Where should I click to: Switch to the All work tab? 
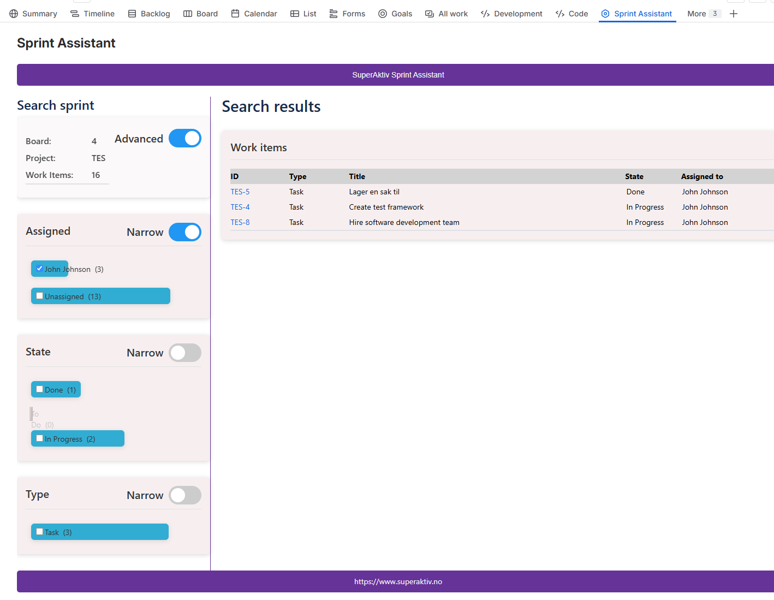pyautogui.click(x=446, y=14)
